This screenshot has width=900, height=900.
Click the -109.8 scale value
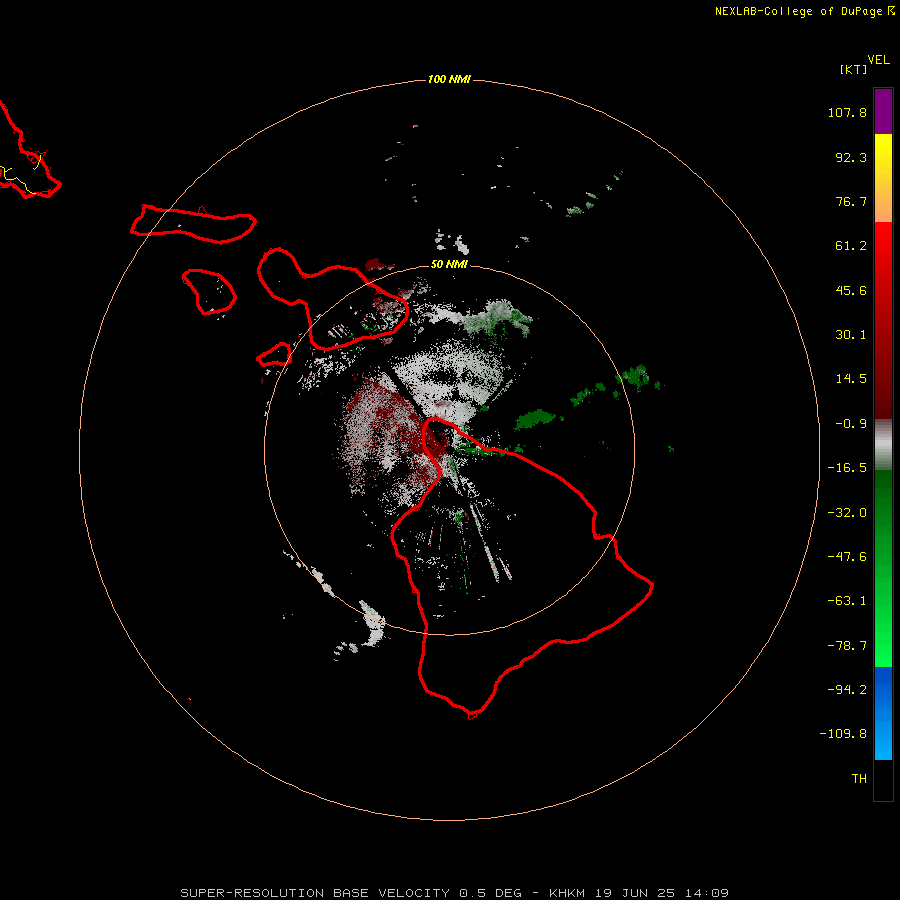(843, 734)
